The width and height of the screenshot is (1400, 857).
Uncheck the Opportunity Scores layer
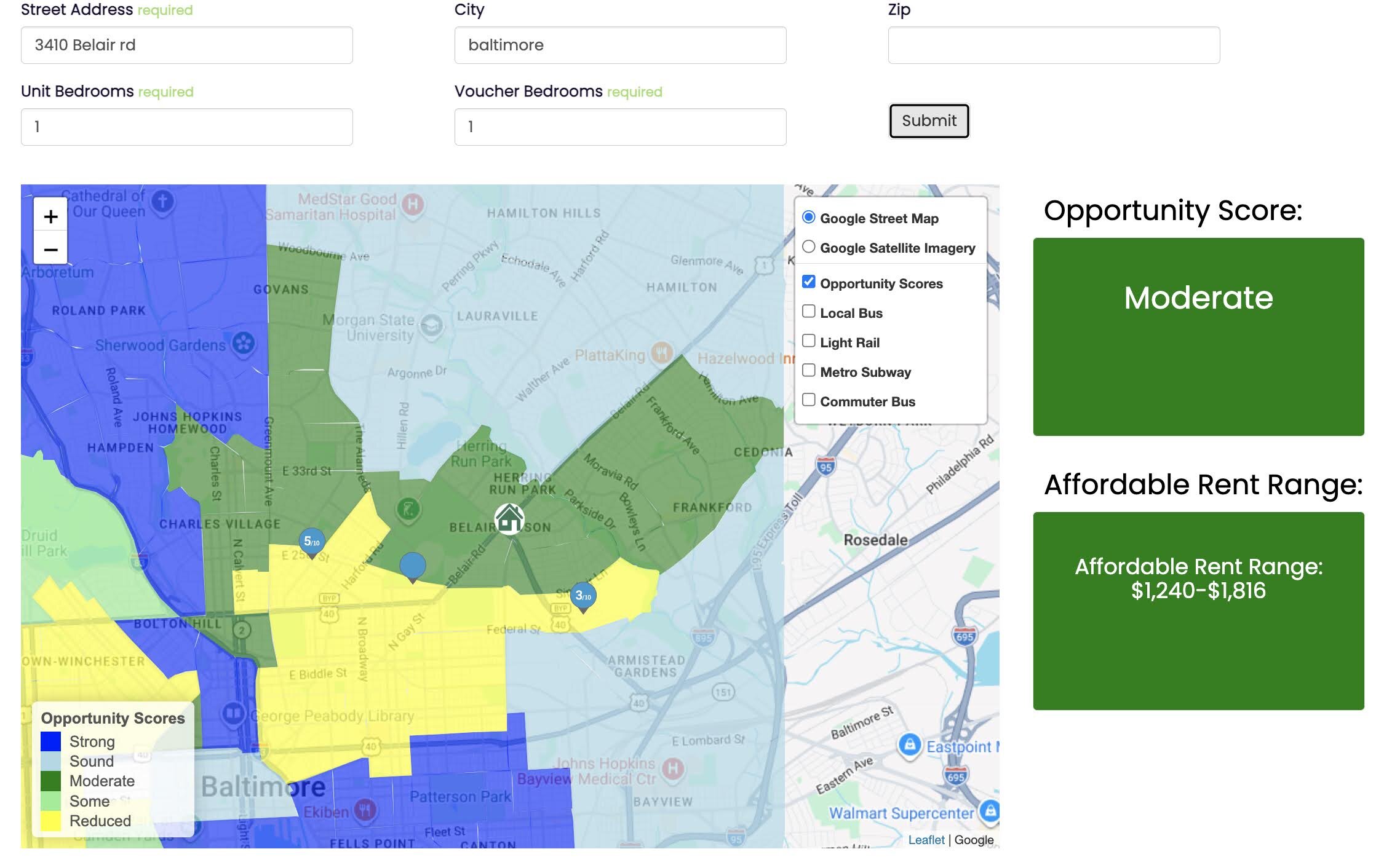tap(809, 282)
